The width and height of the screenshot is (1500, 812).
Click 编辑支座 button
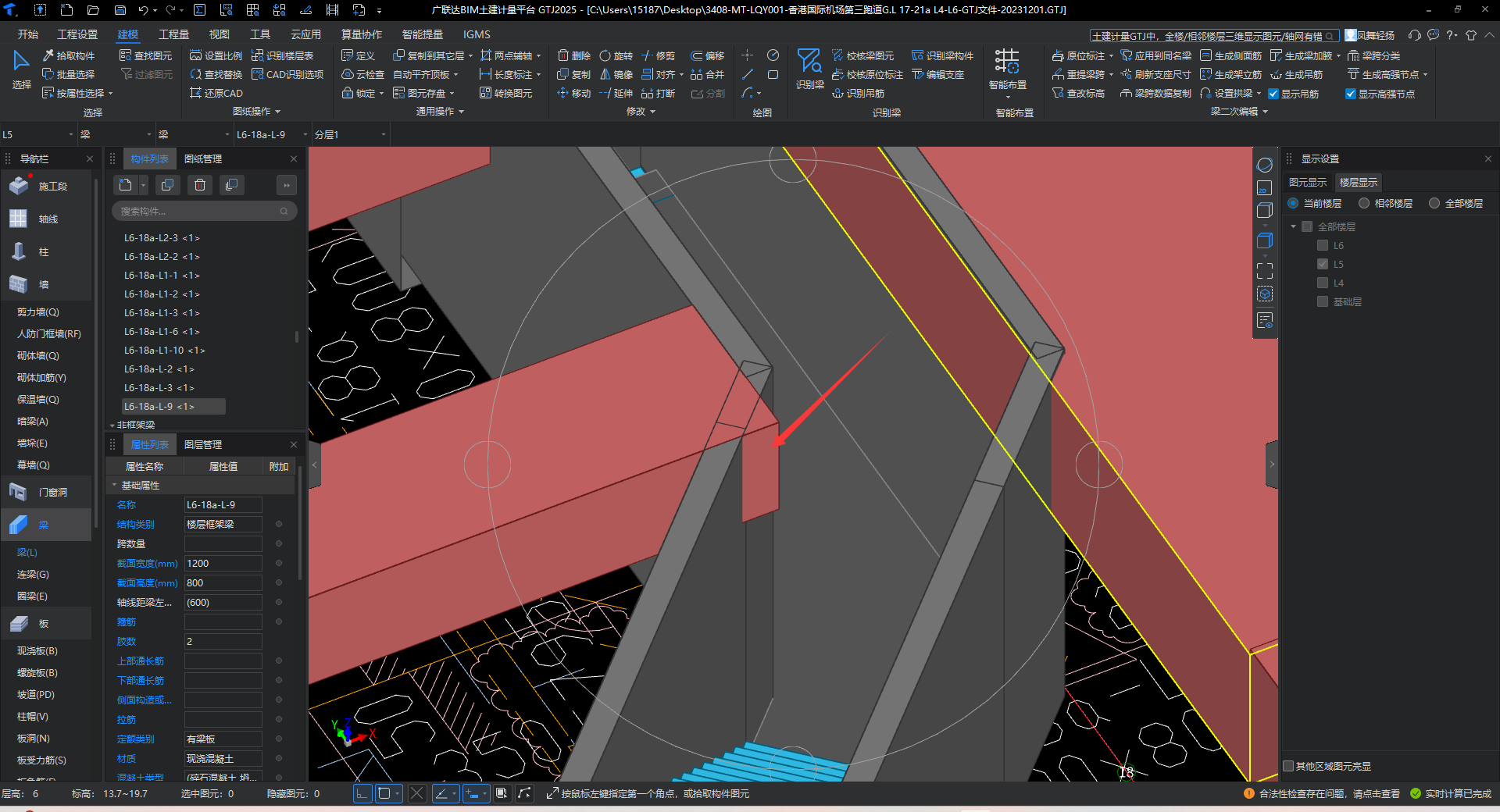(937, 74)
